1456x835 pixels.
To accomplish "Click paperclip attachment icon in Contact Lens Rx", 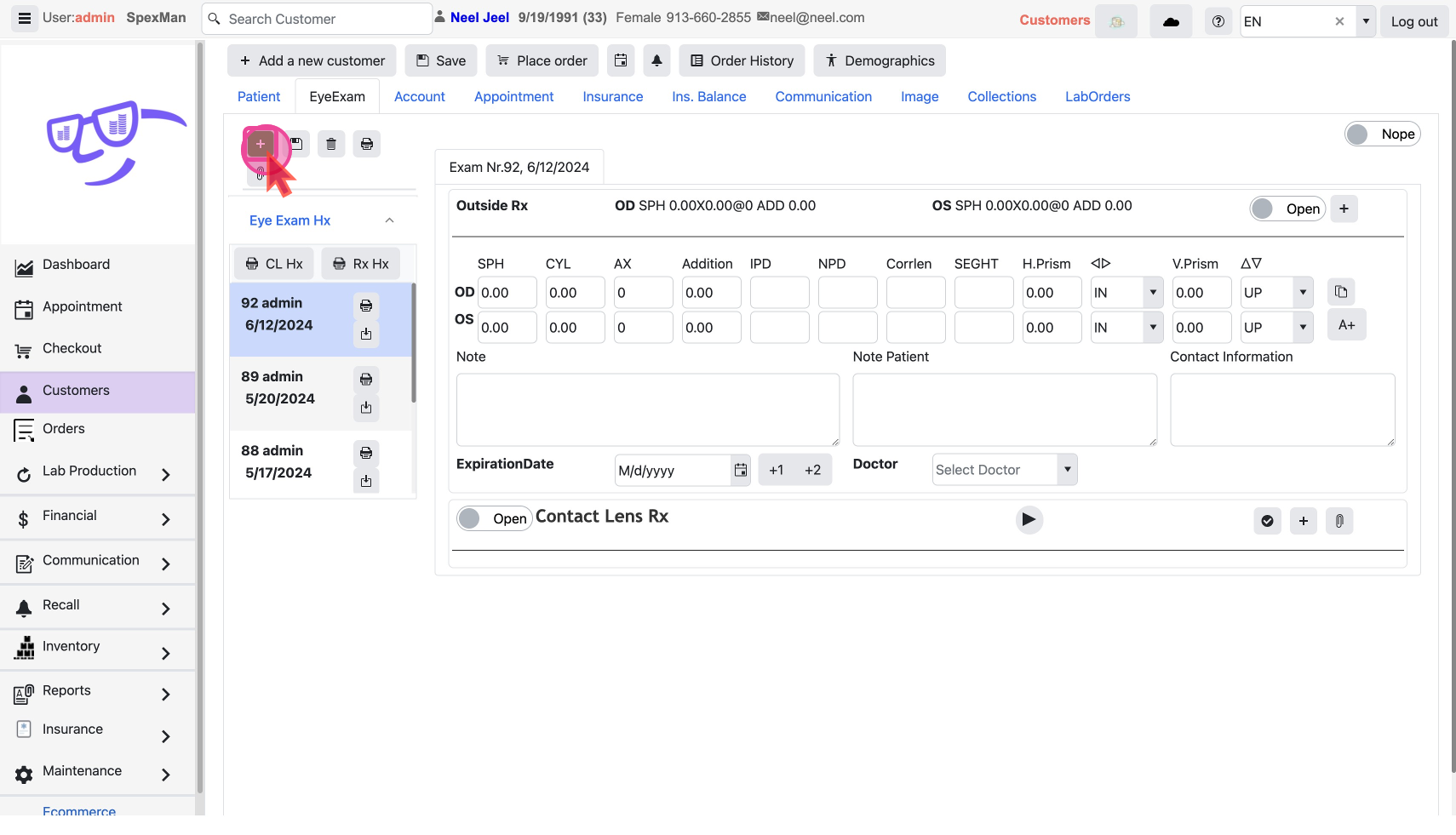I will click(x=1339, y=521).
